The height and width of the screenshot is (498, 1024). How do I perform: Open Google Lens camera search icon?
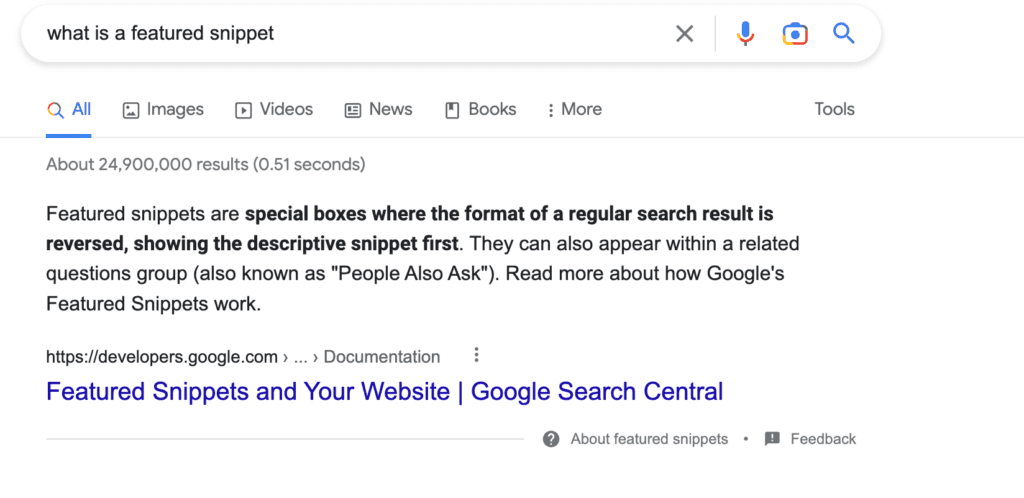pos(795,33)
